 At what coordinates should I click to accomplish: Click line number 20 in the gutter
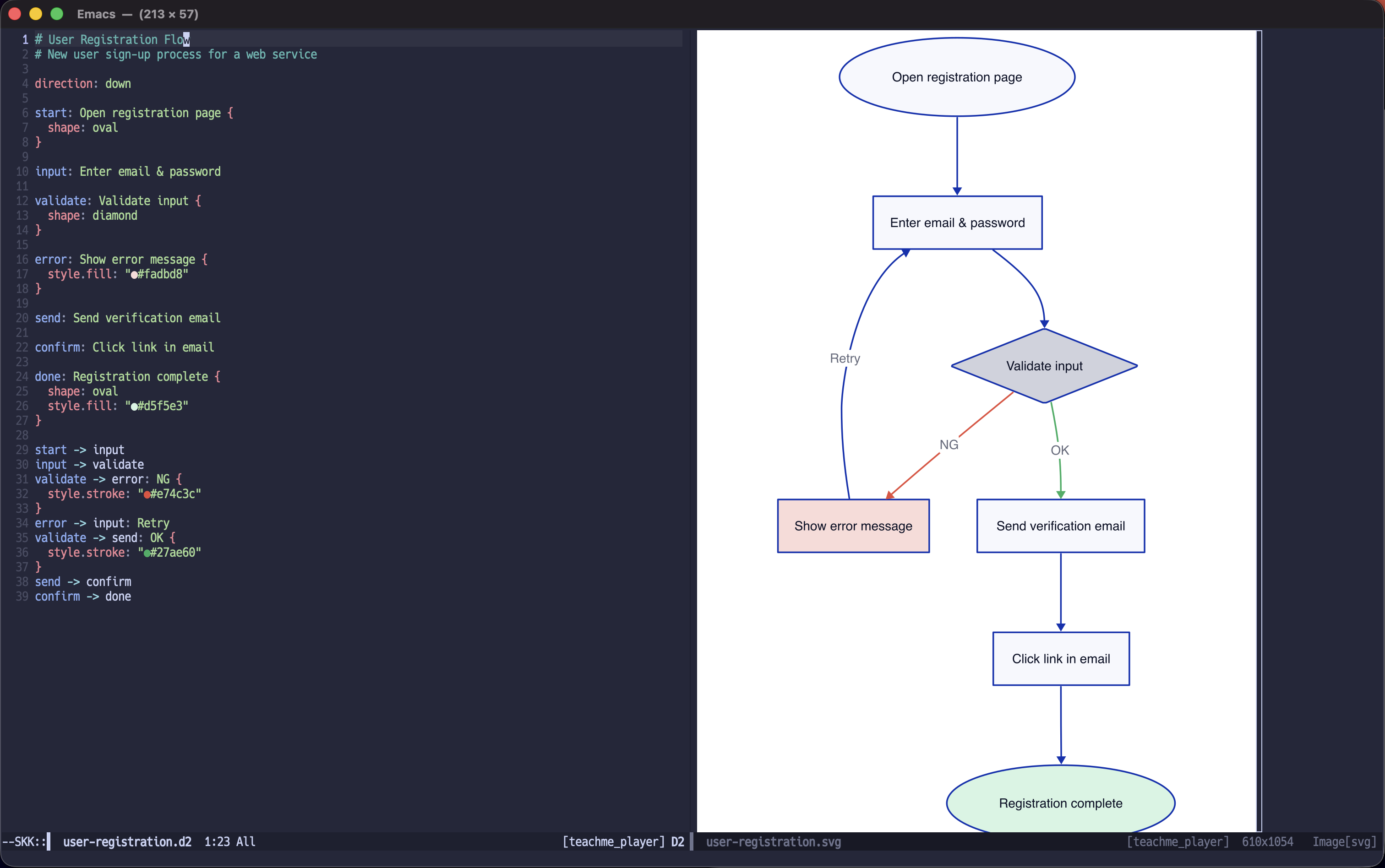point(22,318)
